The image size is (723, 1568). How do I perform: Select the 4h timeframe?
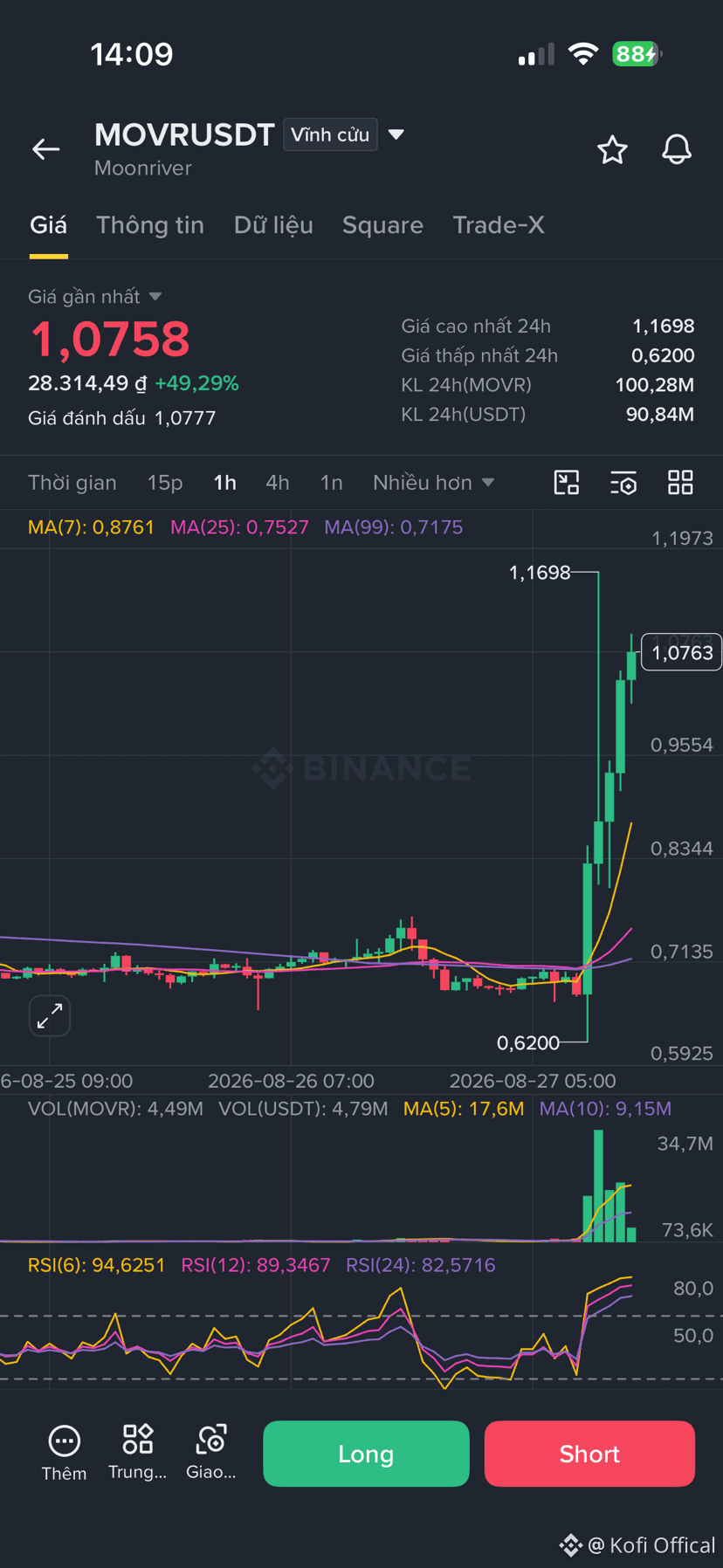pos(278,483)
